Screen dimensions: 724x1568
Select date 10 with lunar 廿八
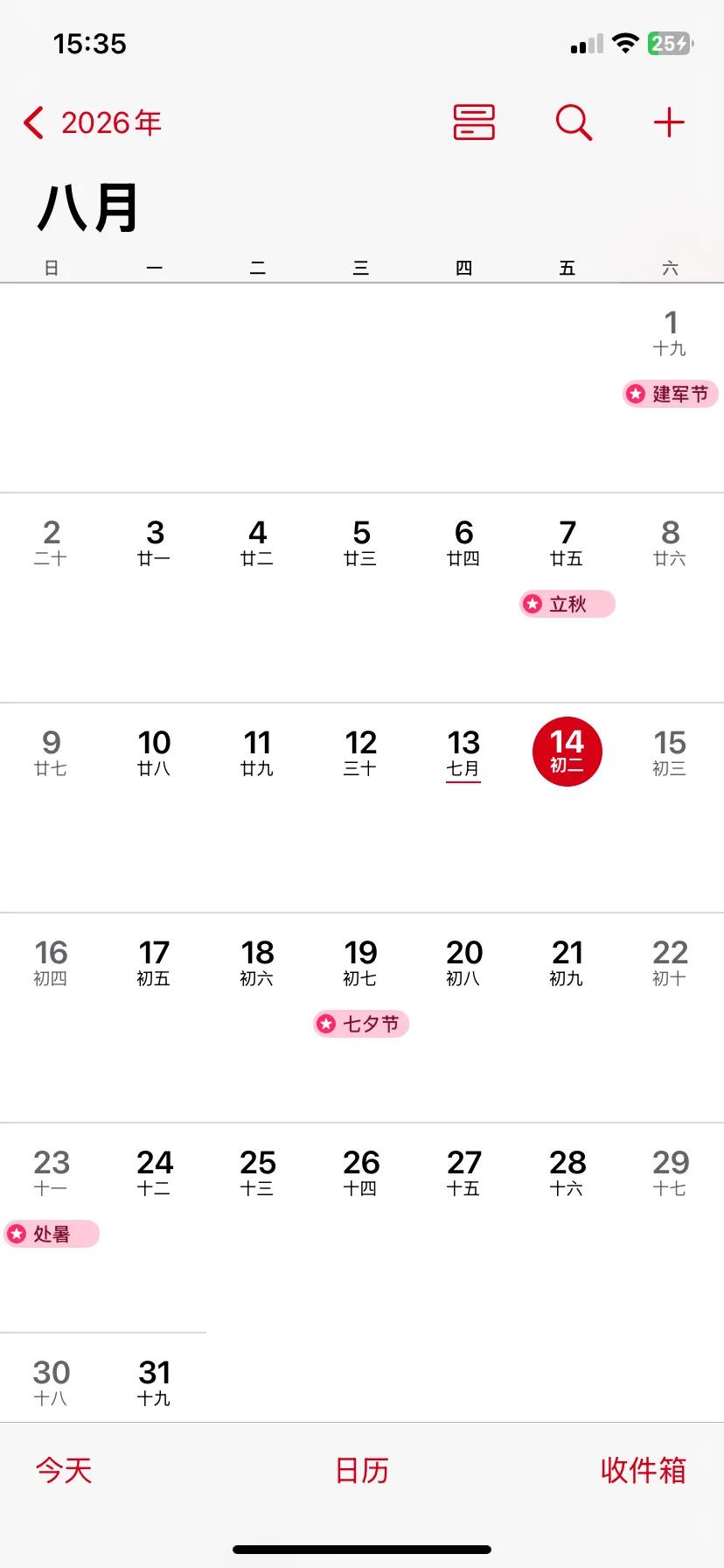coord(154,752)
